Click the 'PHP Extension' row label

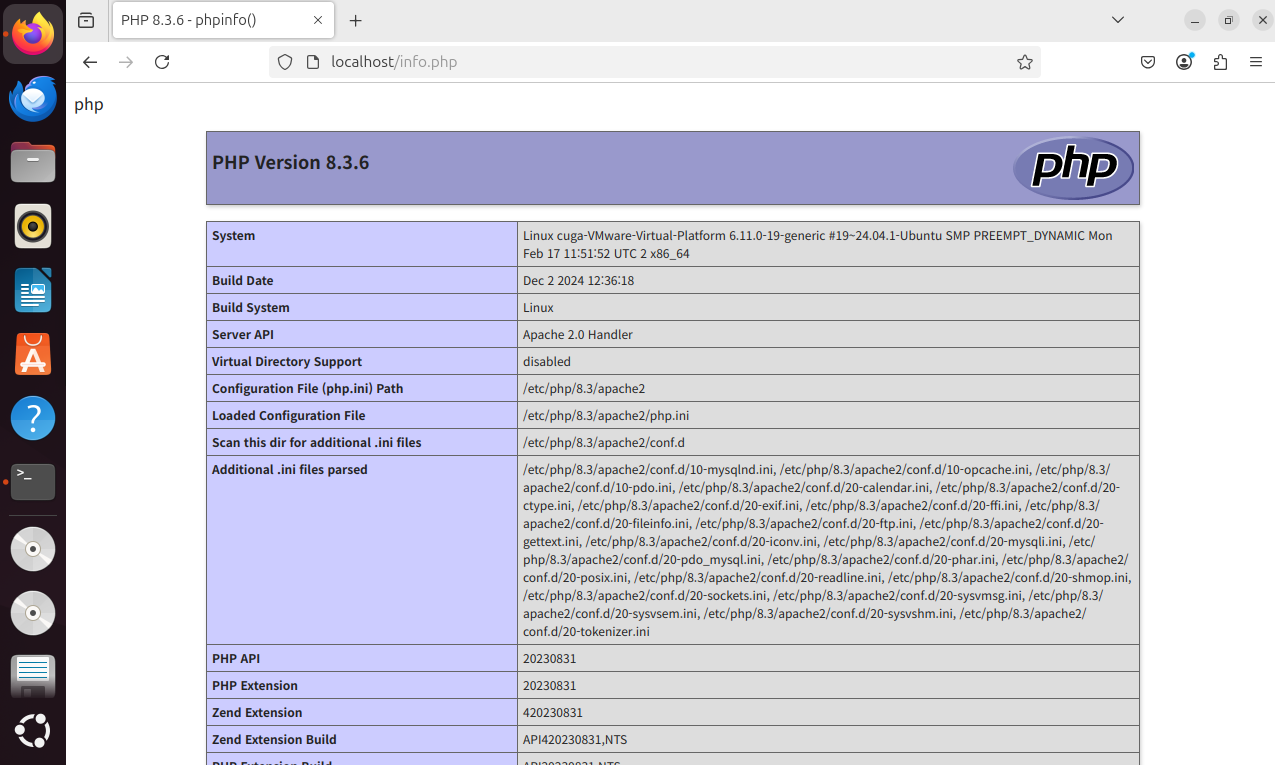tap(254, 686)
